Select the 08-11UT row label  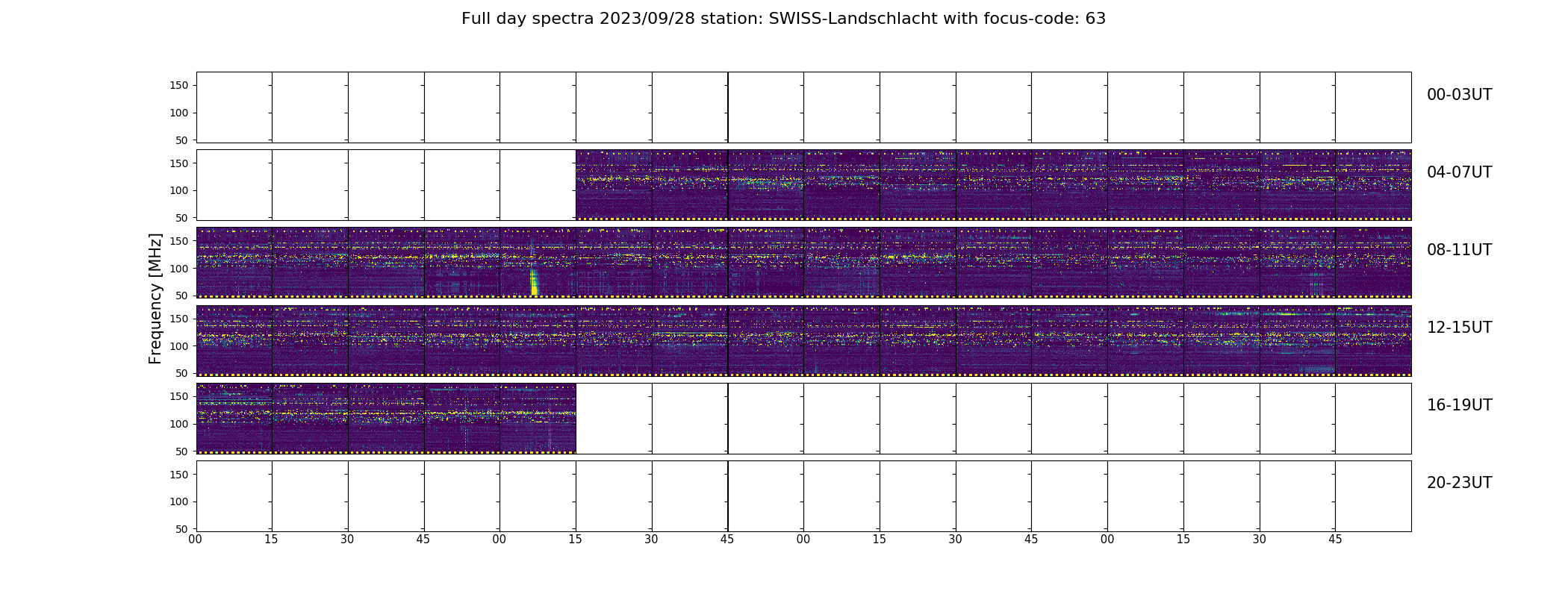point(1459,250)
